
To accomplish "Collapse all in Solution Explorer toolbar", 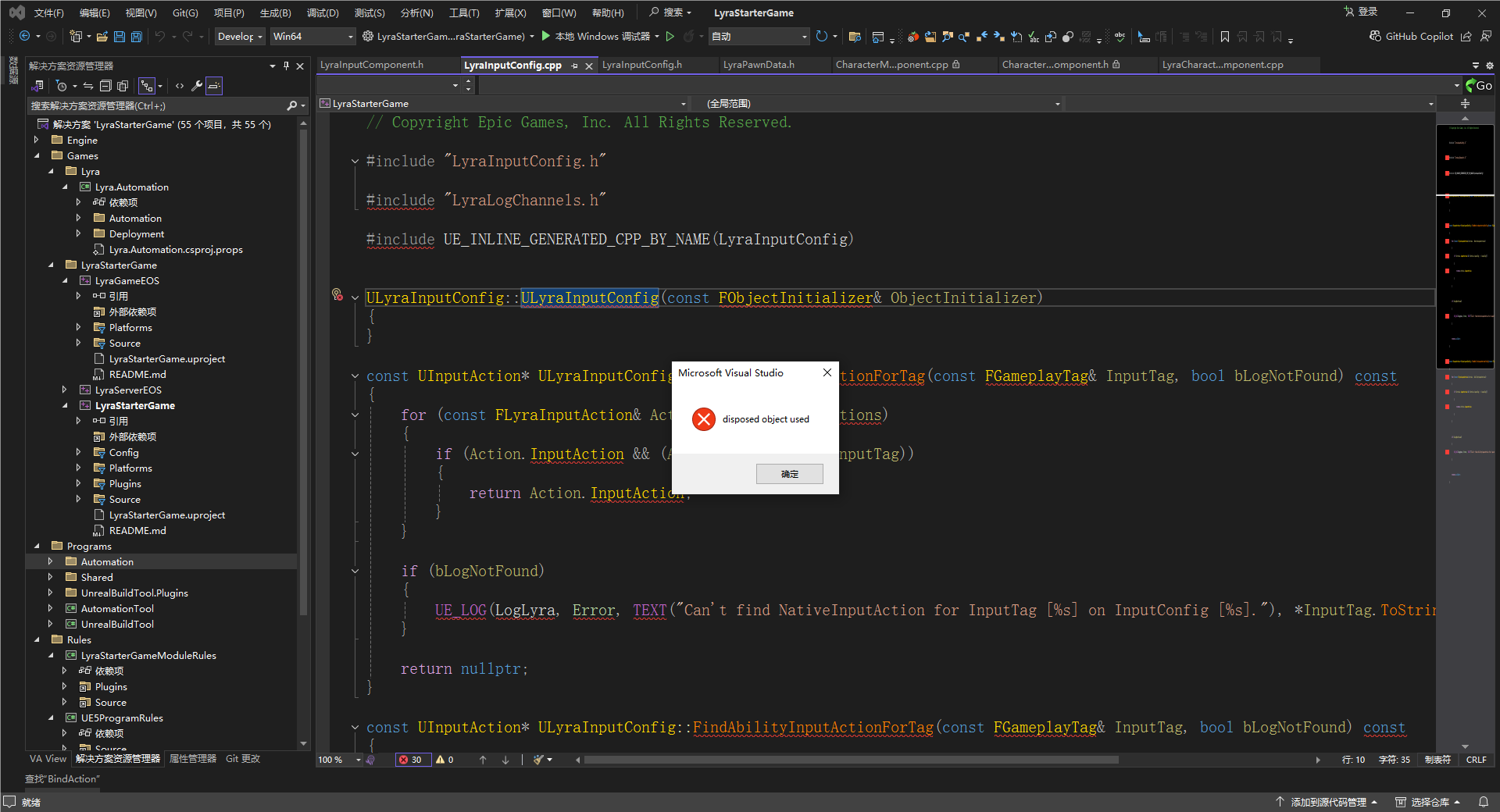I will [105, 86].
